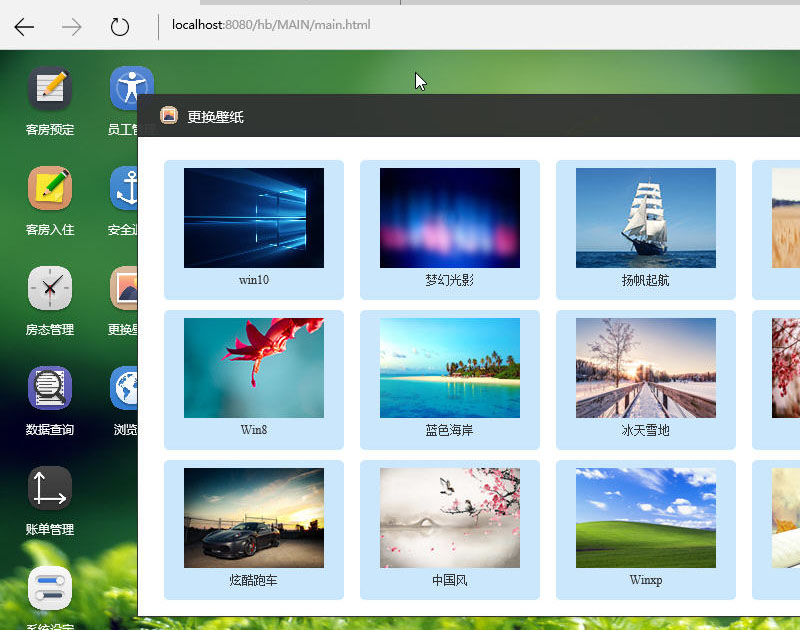Image resolution: width=800 pixels, height=630 pixels.
Task: Go forward in the browser
Action: (71, 27)
